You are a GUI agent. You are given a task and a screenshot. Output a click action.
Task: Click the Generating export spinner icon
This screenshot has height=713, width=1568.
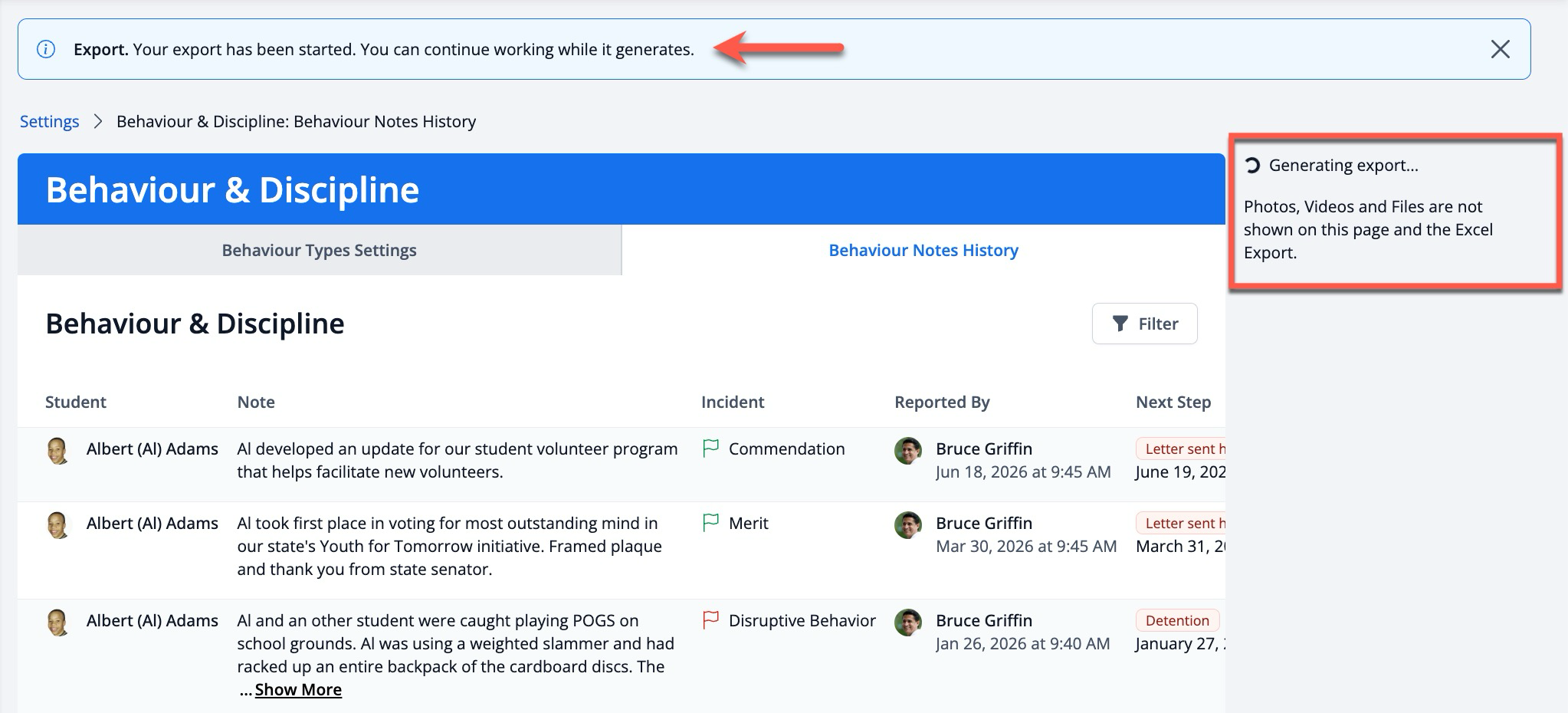click(1252, 166)
